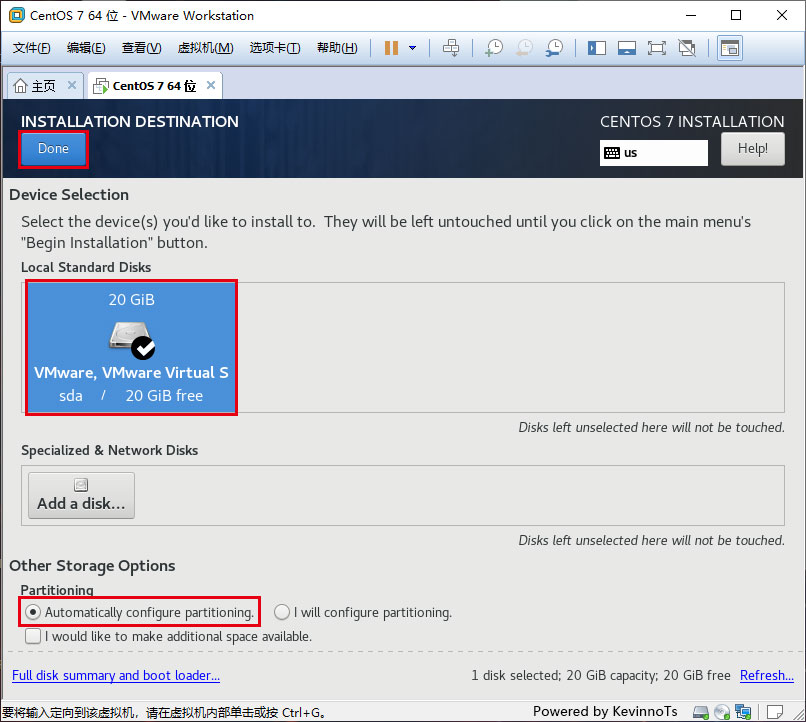Select I will configure partitioning
The height and width of the screenshot is (722, 806).
[x=363, y=612]
